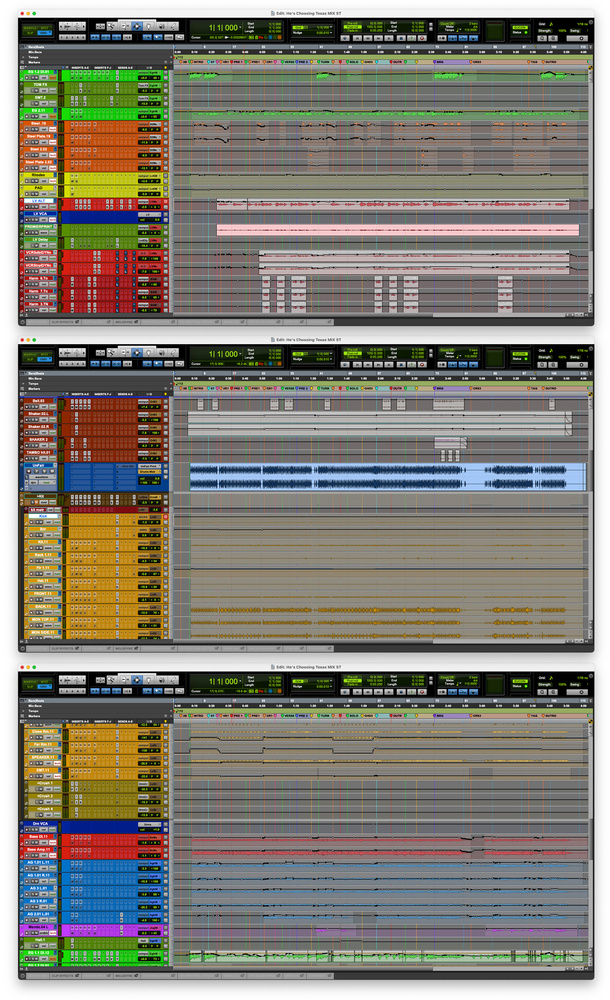
Task: Click the vertical scrollbar in the middle window
Action: pos(590,515)
